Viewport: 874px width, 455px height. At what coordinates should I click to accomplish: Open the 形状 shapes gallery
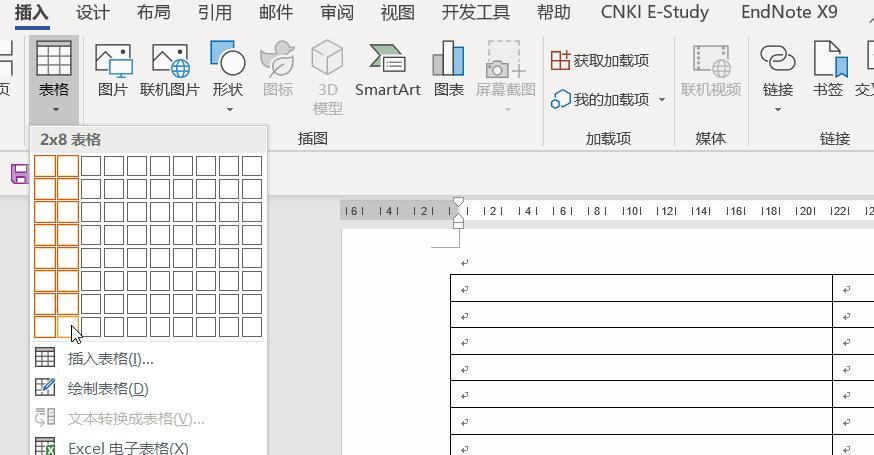click(227, 75)
